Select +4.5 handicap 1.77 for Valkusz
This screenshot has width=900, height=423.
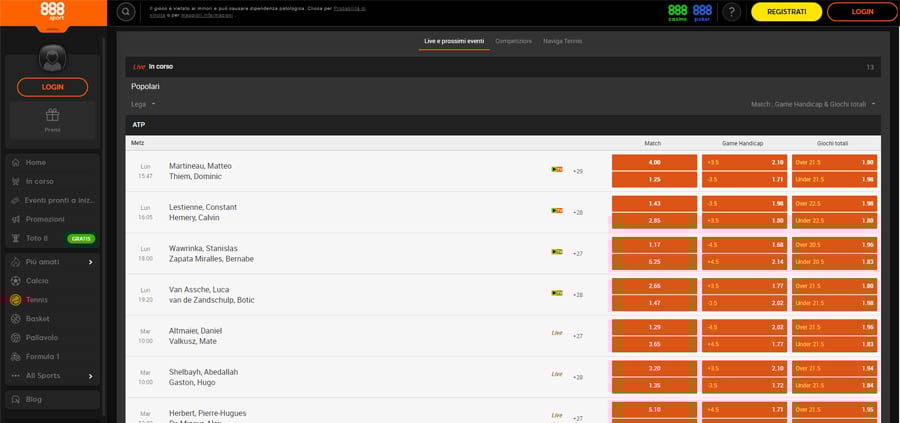tap(744, 345)
